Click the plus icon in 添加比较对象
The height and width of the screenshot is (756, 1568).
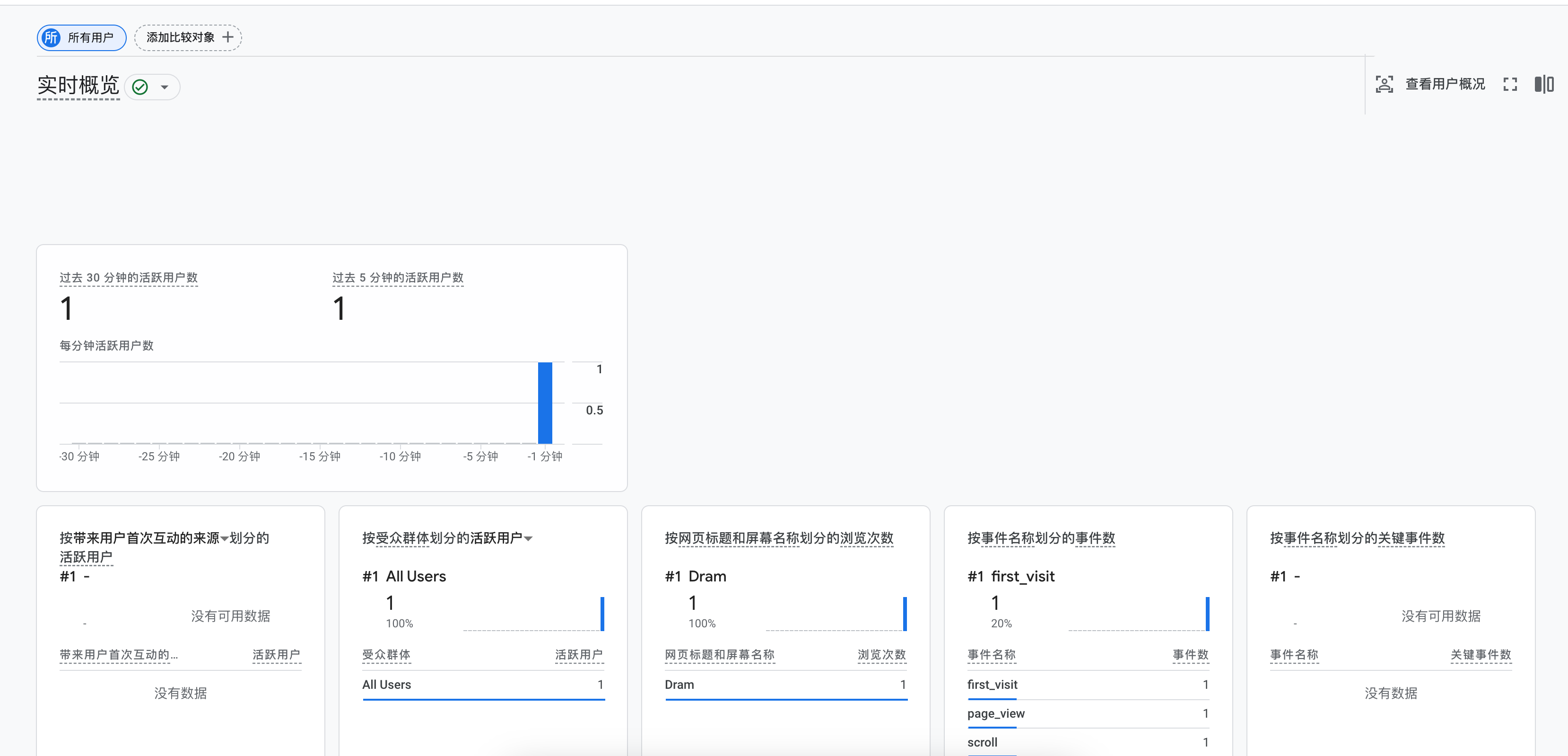(227, 37)
